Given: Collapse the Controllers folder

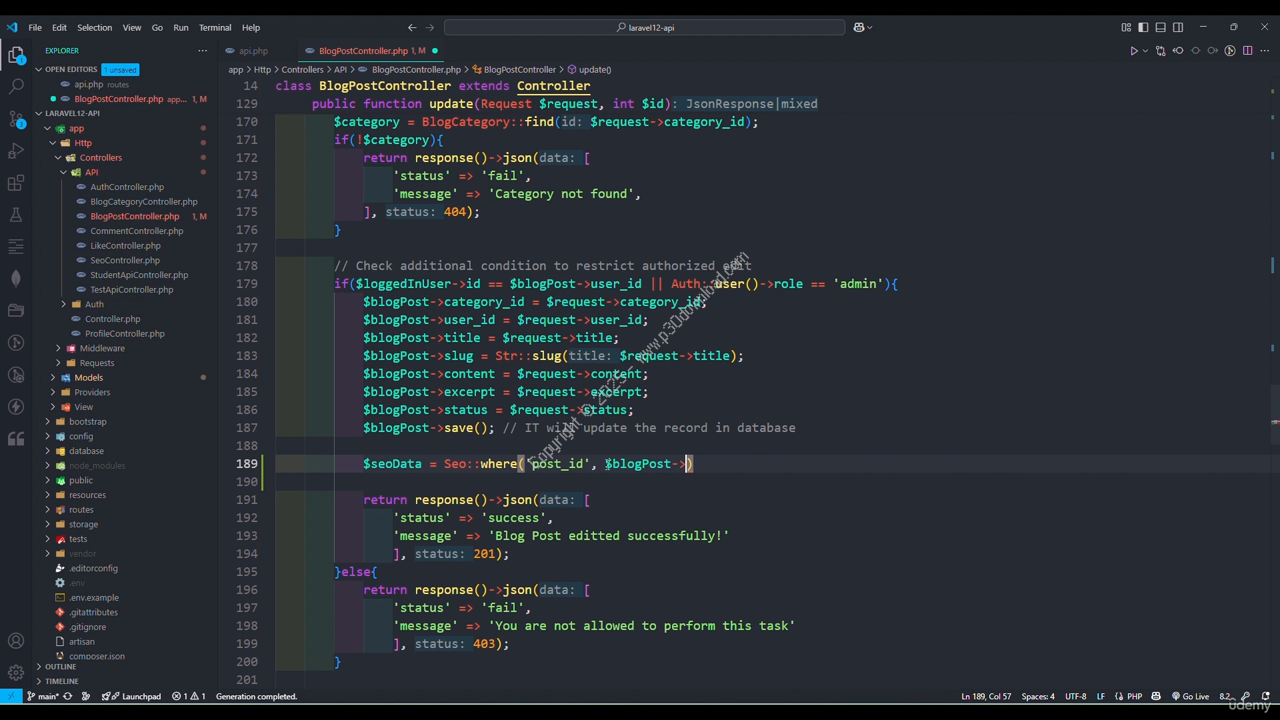Looking at the screenshot, I should (100, 157).
